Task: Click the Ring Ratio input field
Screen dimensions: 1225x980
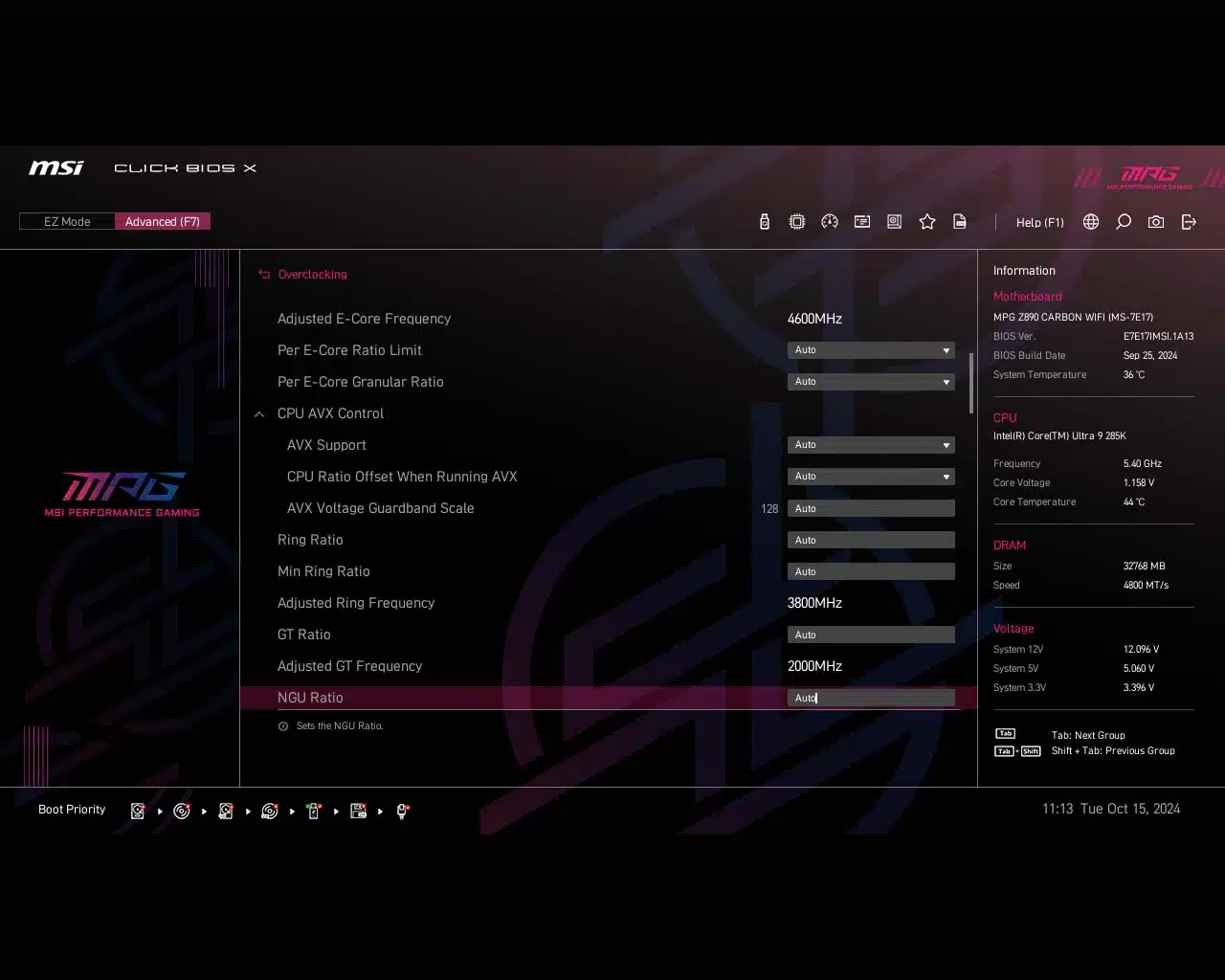Action: (x=871, y=540)
